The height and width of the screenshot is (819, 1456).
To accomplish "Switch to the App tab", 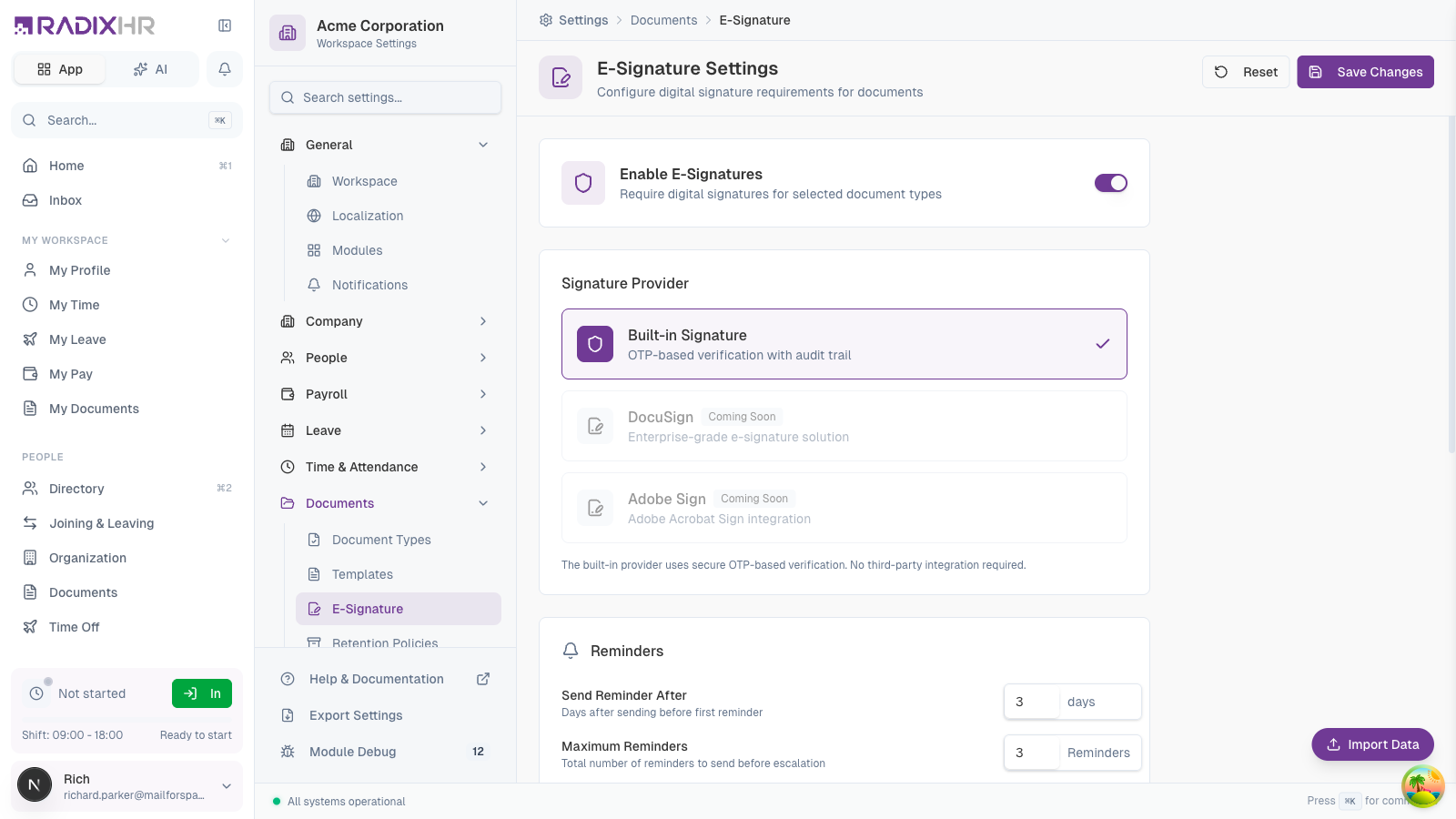I will [60, 69].
